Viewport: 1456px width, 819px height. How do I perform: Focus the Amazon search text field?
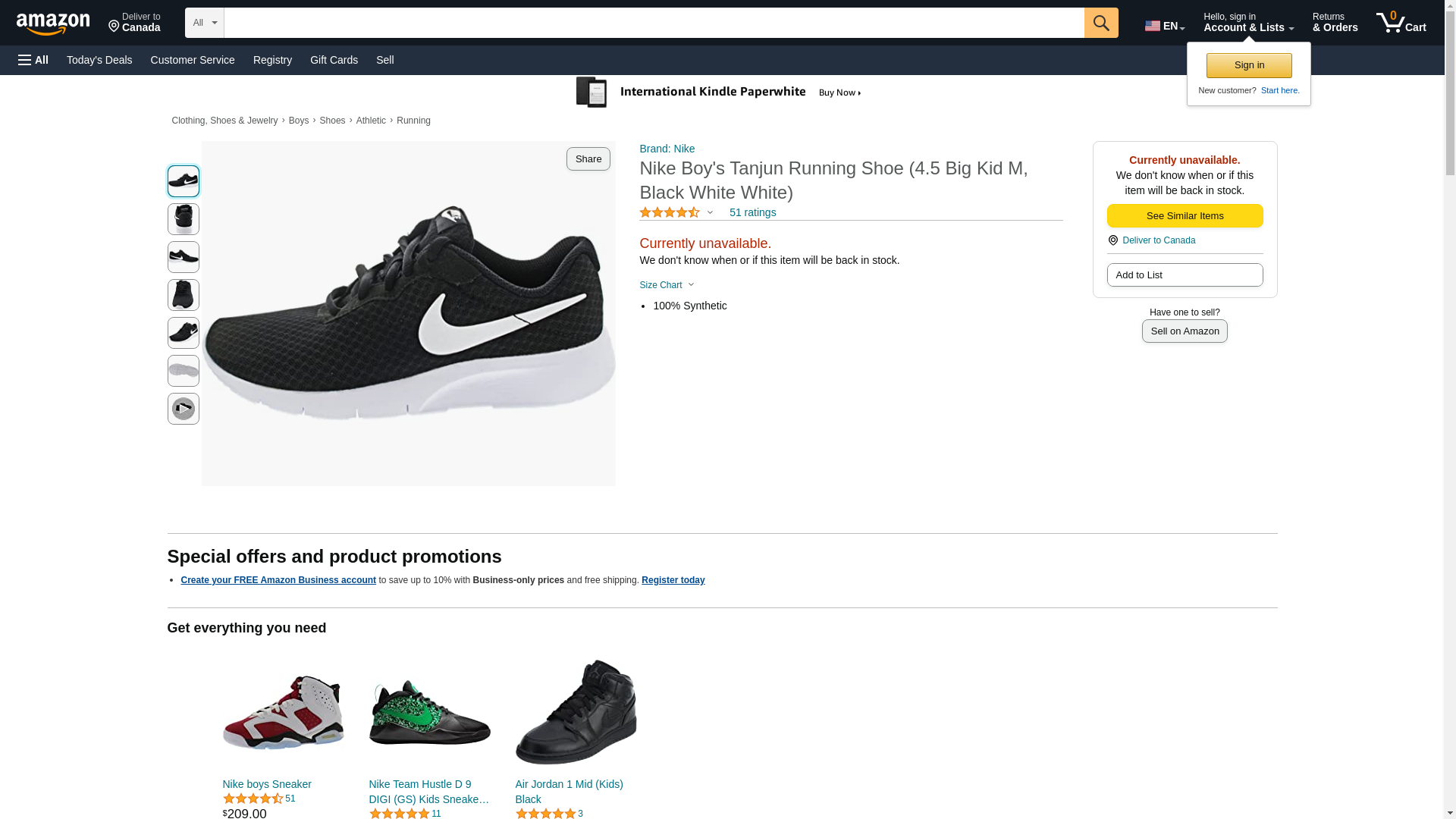654,23
